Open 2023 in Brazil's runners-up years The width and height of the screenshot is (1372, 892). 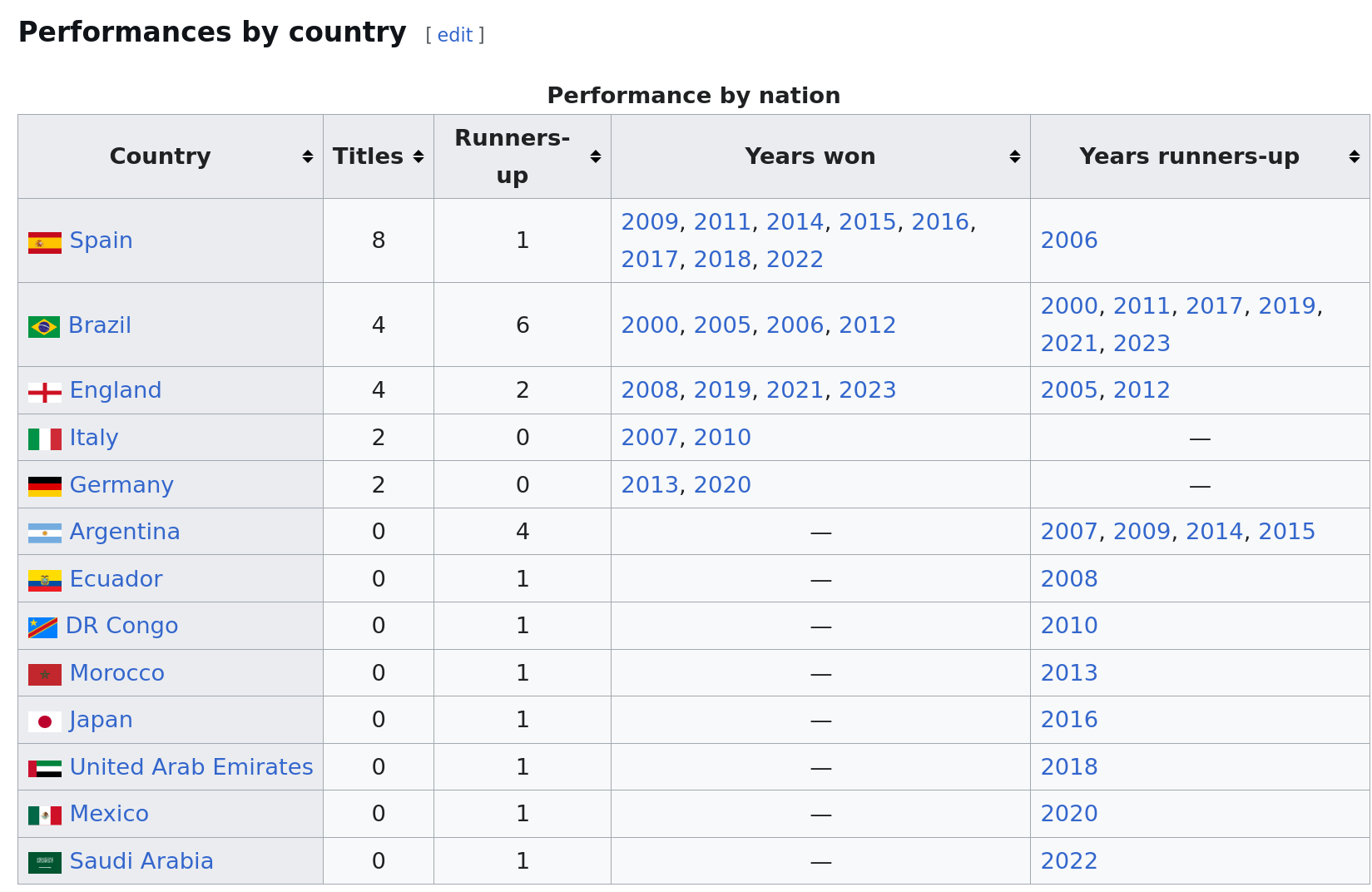(1142, 344)
